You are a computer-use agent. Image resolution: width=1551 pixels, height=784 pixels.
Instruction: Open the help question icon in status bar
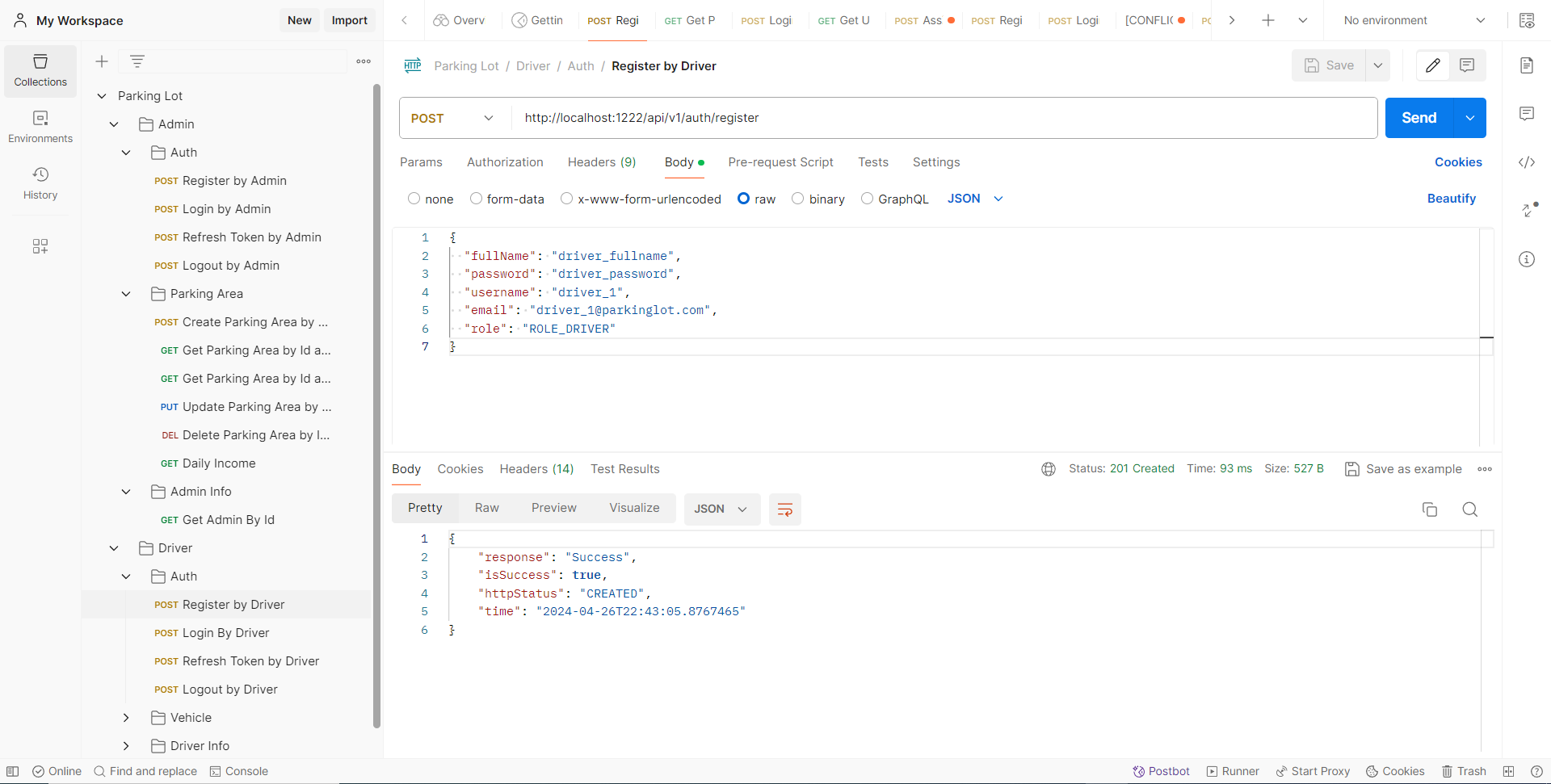pos(1536,771)
